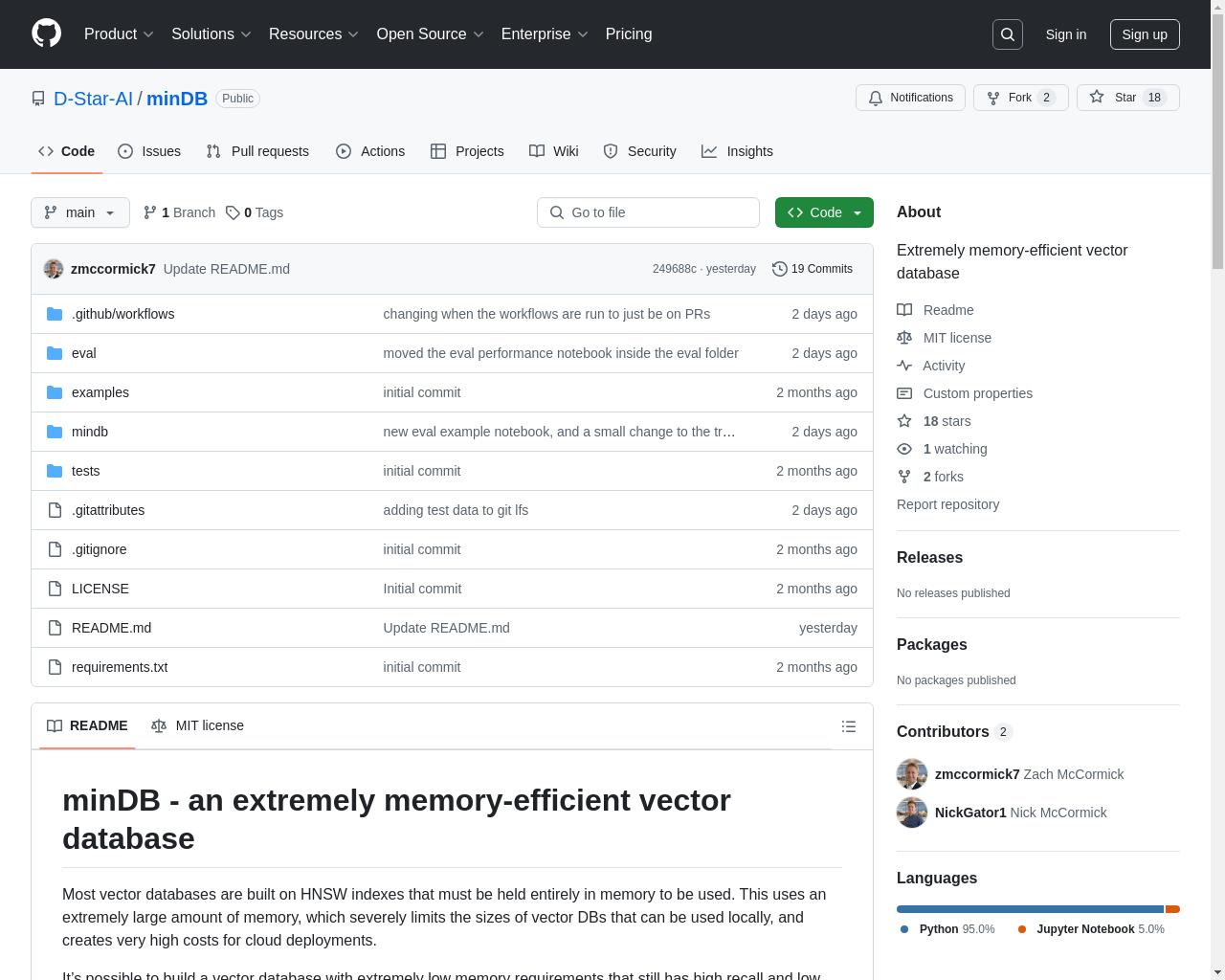Click the Python language bar segment
Image resolution: width=1225 pixels, height=980 pixels.
[1030, 909]
